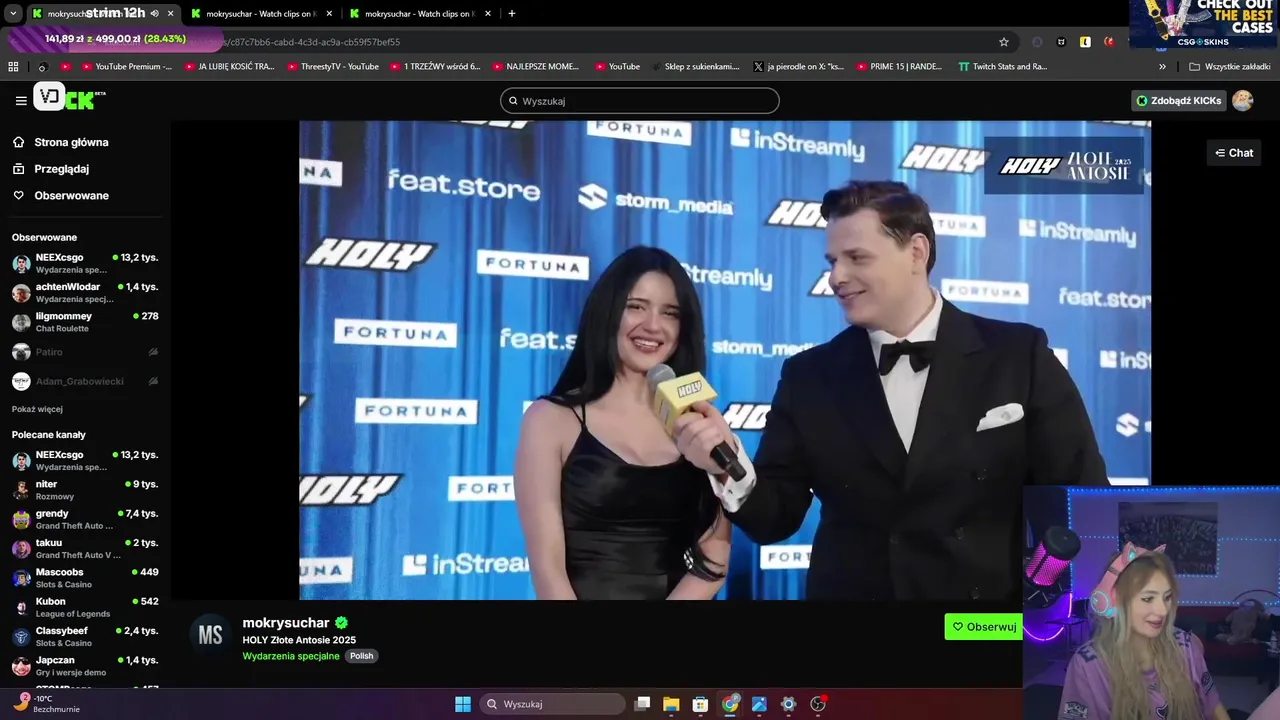Click the Kick search field
Image resolution: width=1280 pixels, height=720 pixels.
pyautogui.click(x=640, y=101)
